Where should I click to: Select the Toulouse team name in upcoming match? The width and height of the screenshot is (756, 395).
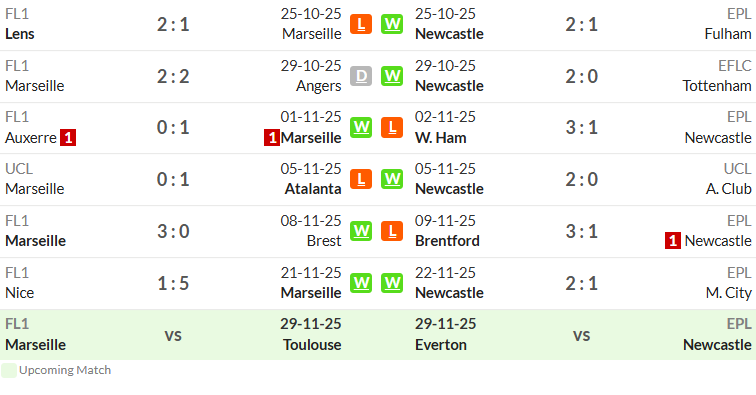point(312,345)
